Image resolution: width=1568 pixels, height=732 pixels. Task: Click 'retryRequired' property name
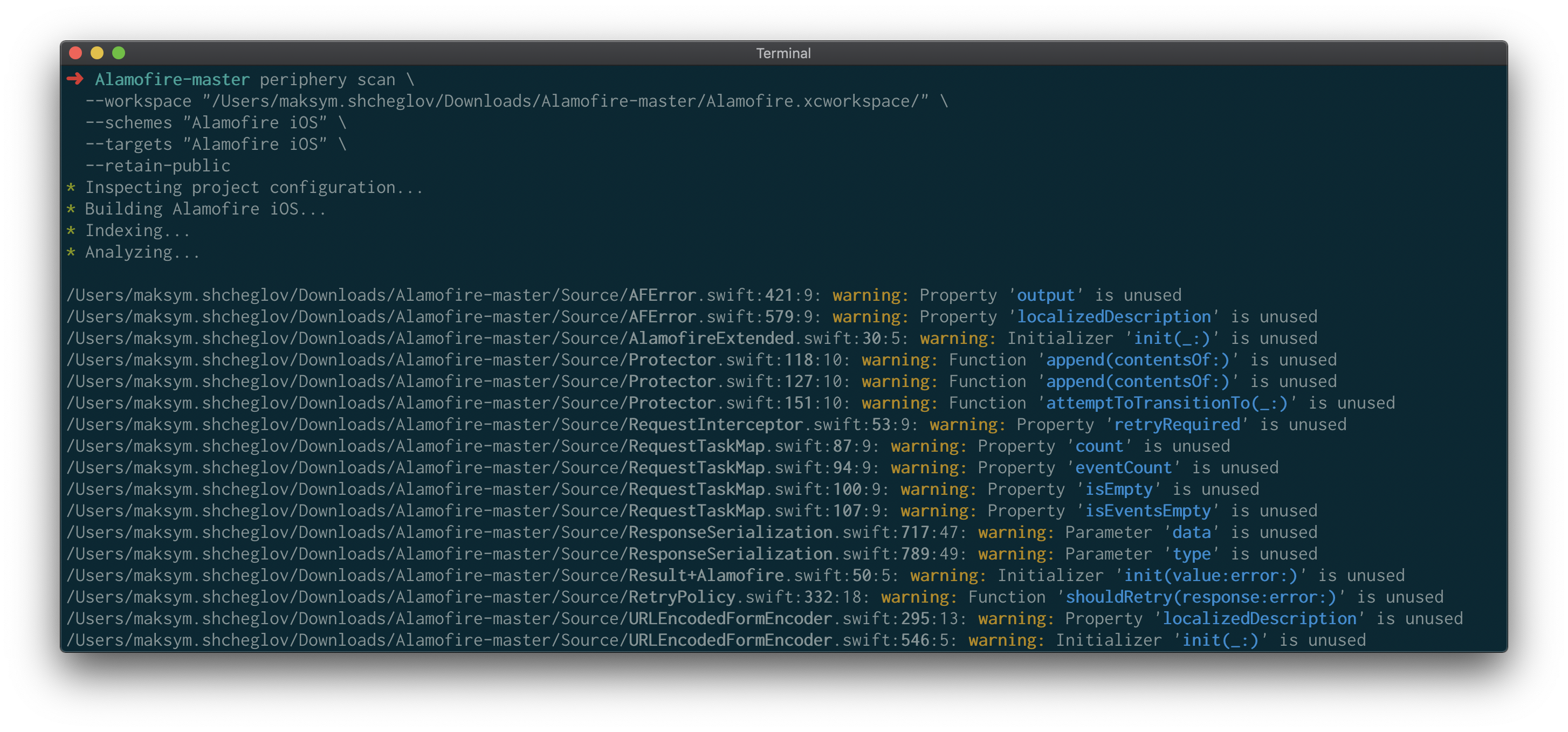[x=1177, y=425]
